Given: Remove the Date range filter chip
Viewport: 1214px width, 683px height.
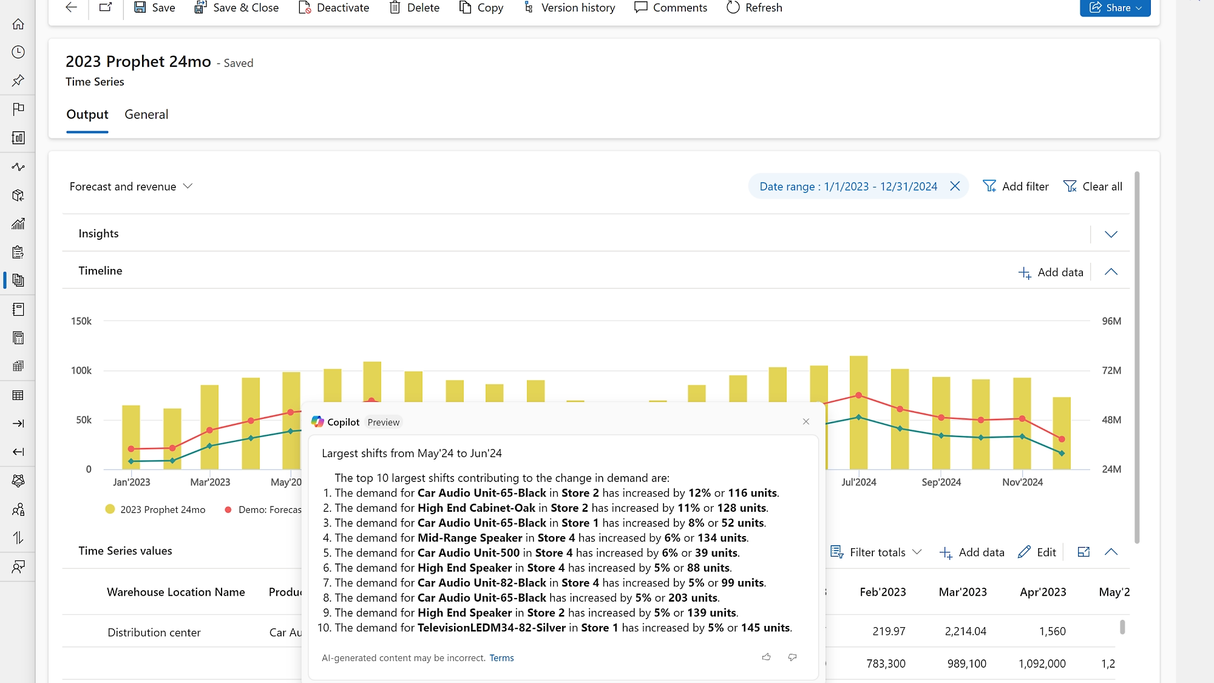Looking at the screenshot, I should pyautogui.click(x=955, y=186).
